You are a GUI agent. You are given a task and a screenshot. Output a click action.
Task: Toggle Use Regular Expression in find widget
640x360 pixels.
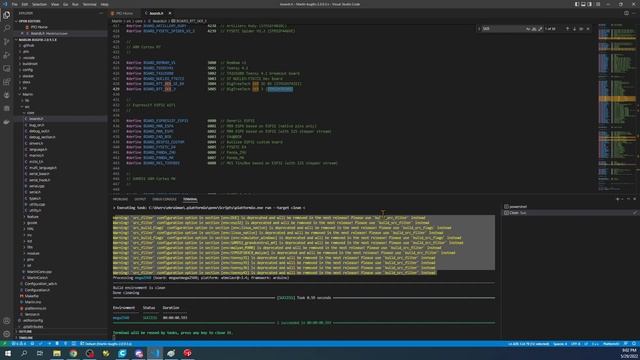click(x=540, y=29)
